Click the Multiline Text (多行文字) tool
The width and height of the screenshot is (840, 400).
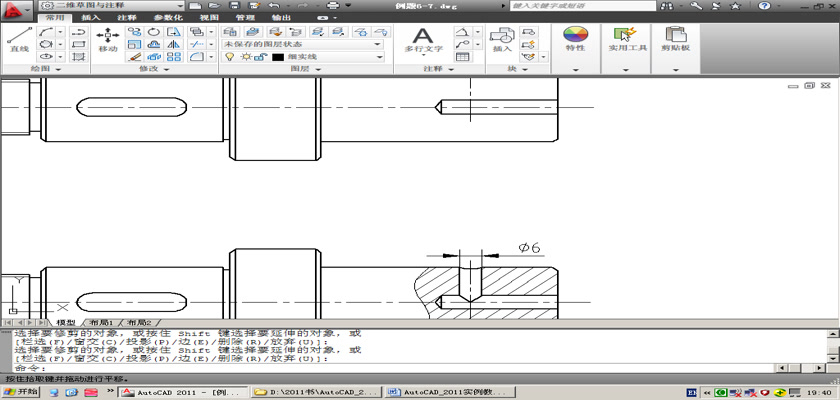pyautogui.click(x=423, y=38)
